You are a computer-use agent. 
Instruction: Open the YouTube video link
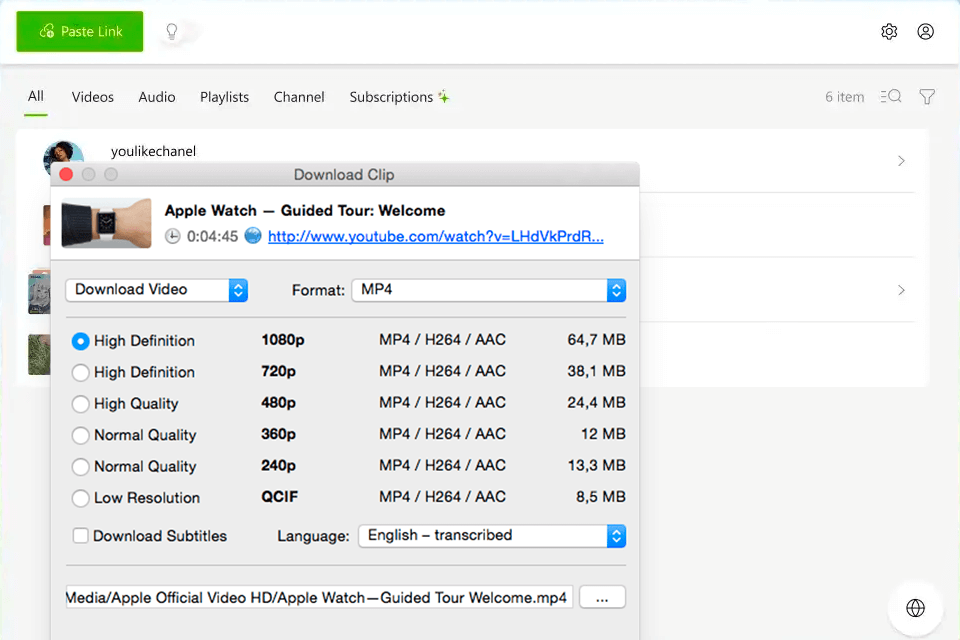(x=436, y=237)
